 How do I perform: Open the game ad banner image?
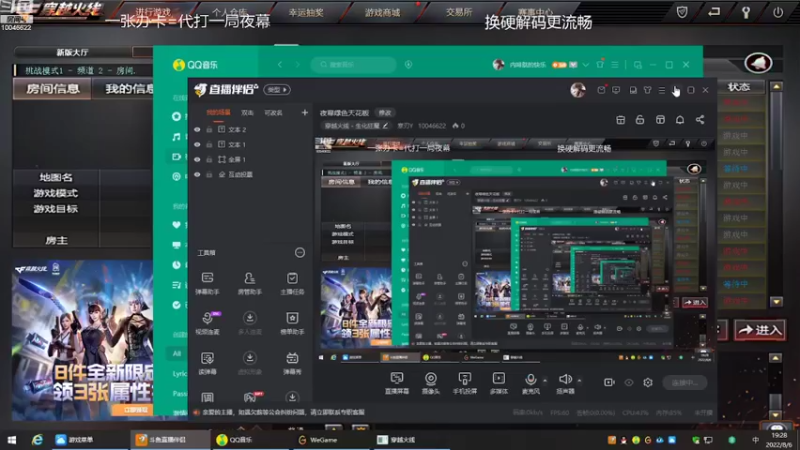click(x=83, y=340)
